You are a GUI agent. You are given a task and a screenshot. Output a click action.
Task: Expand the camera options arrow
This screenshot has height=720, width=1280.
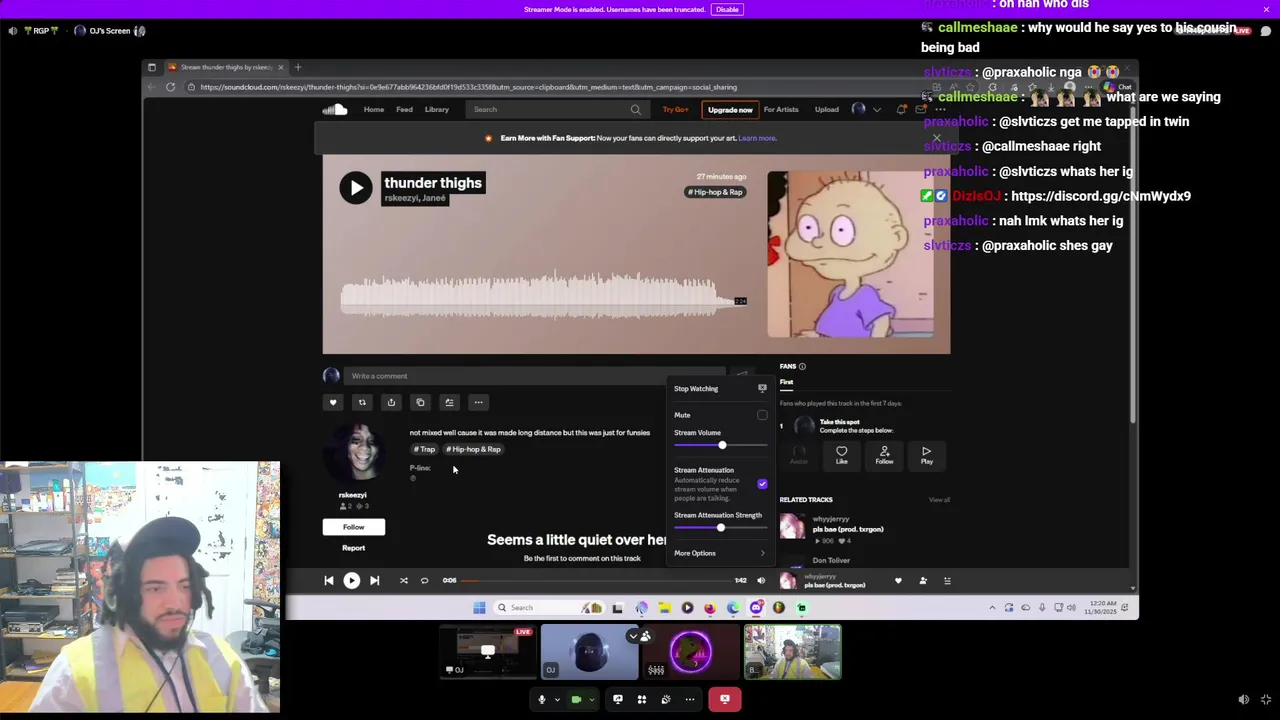click(592, 700)
